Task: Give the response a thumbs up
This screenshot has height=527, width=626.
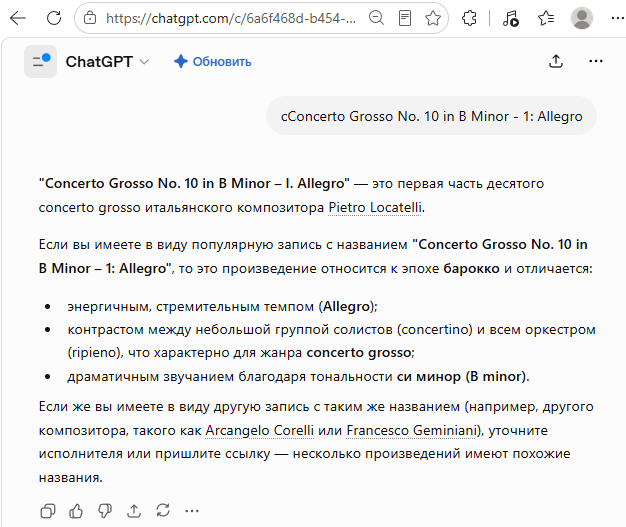Action: pyautogui.click(x=76, y=511)
